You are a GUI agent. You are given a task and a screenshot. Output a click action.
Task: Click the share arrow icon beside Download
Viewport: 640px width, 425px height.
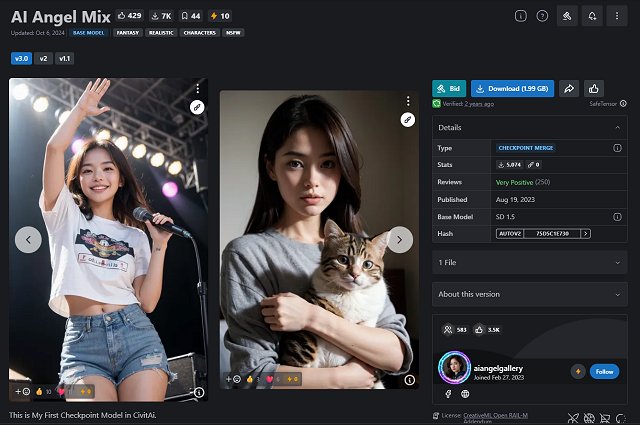[x=569, y=89]
